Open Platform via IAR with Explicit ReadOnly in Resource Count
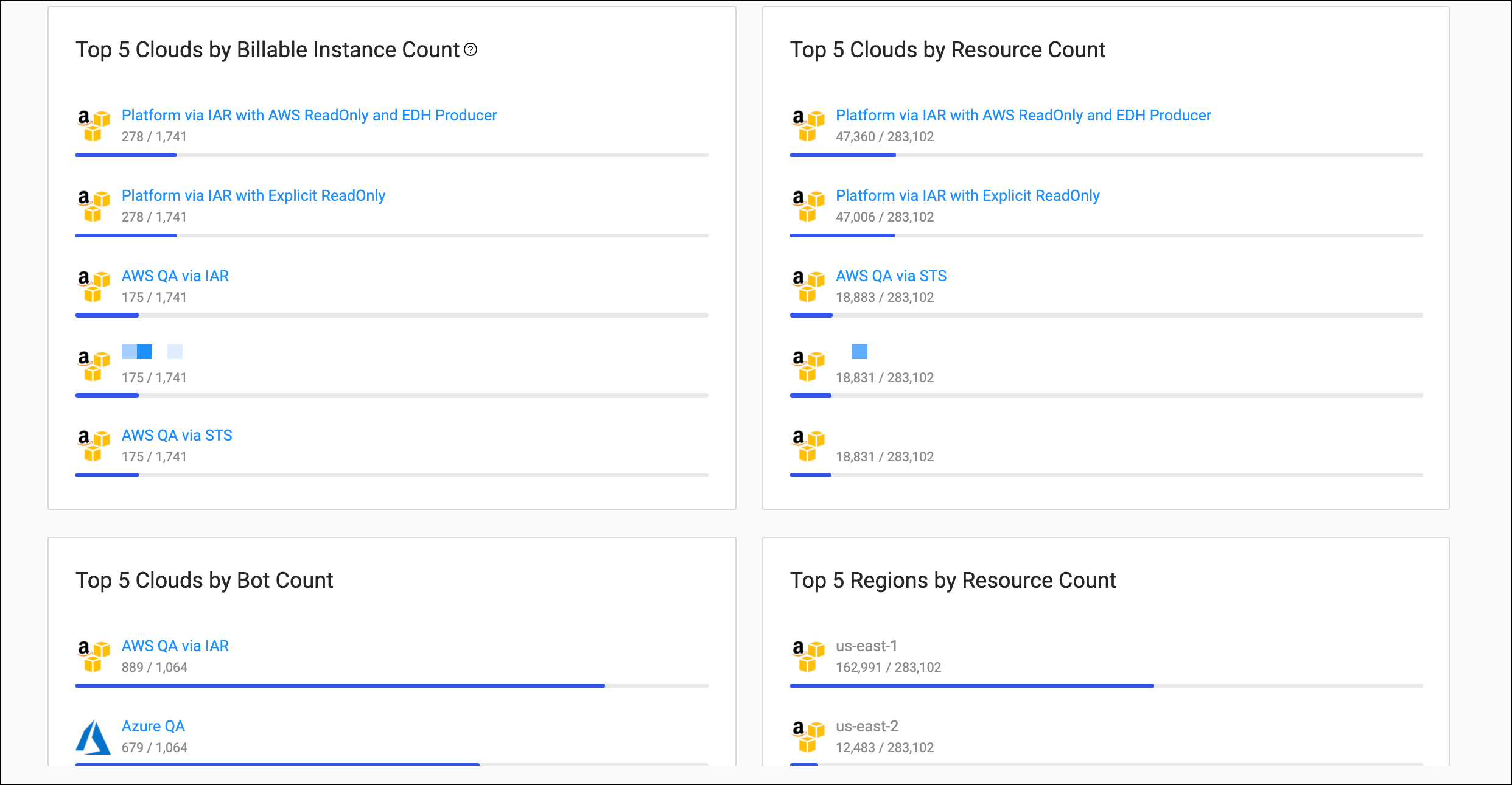Viewport: 1512px width, 785px height. pos(967,195)
